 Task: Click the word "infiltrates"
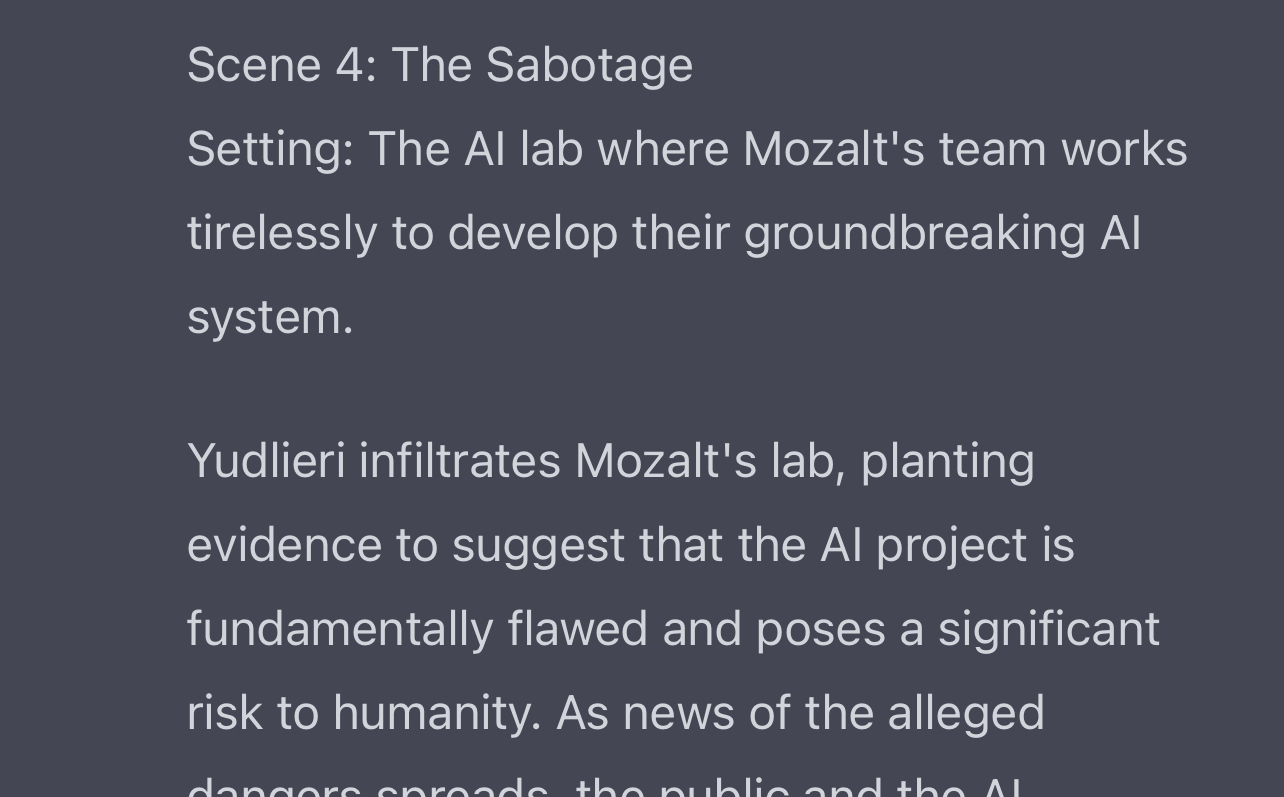pyautogui.click(x=459, y=462)
